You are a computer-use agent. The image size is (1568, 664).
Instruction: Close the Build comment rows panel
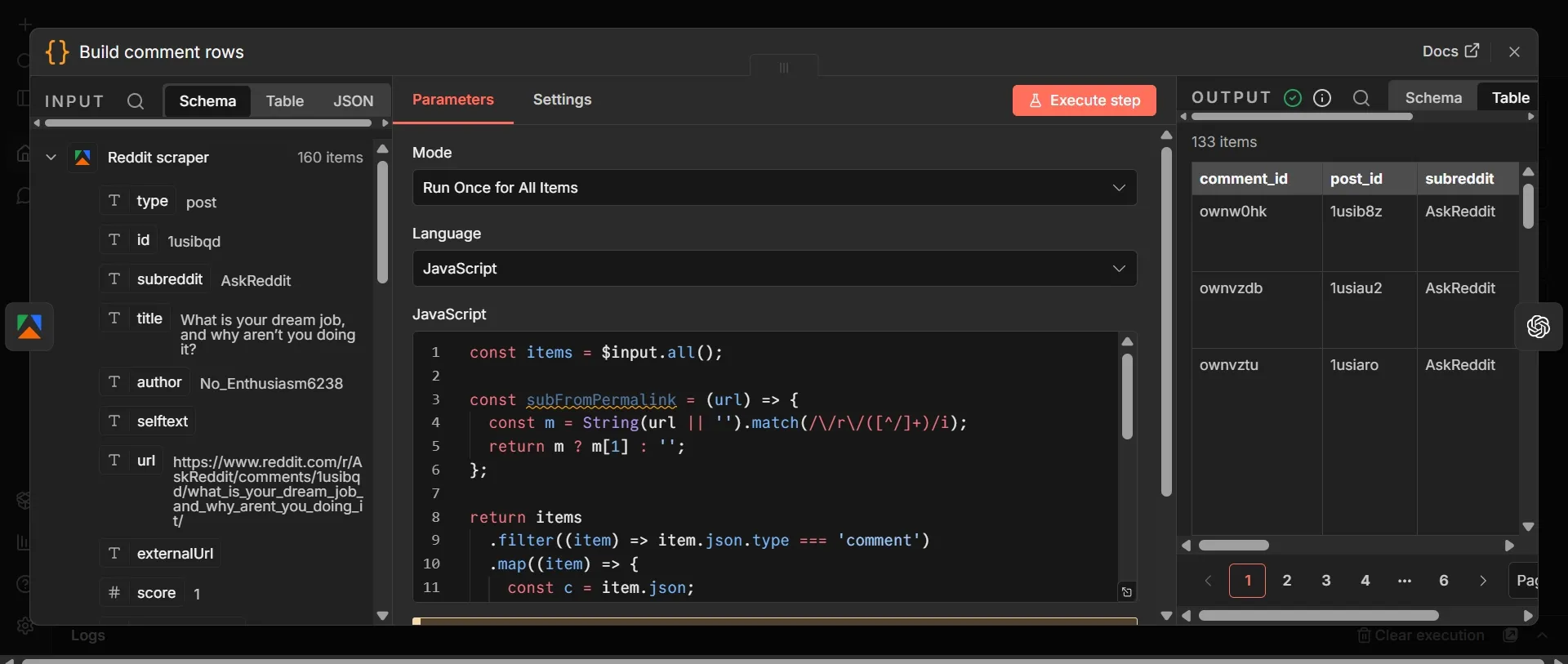point(1515,51)
